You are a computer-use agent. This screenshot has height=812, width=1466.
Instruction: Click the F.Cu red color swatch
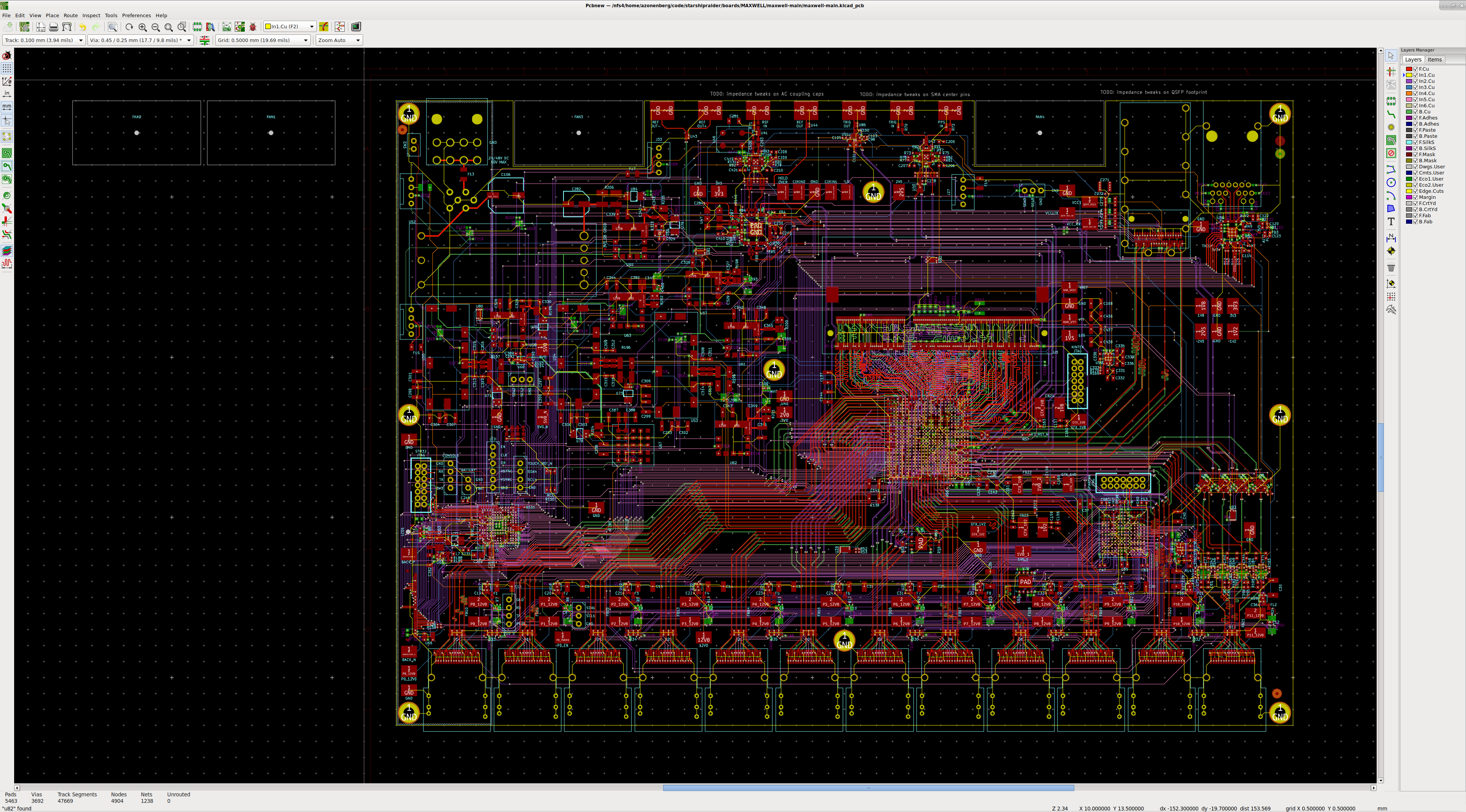click(x=1409, y=69)
